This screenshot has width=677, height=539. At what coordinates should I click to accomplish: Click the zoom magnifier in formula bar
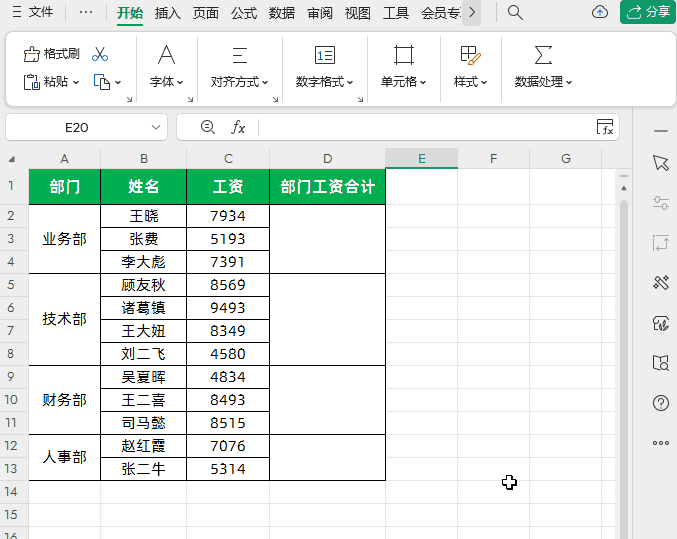tap(208, 127)
